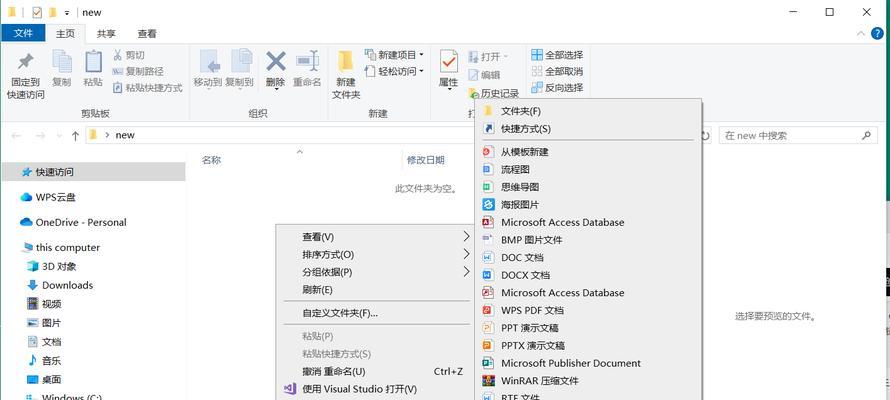
Task: Open 3D 对象 folder in the sidebar
Action: coord(52,266)
